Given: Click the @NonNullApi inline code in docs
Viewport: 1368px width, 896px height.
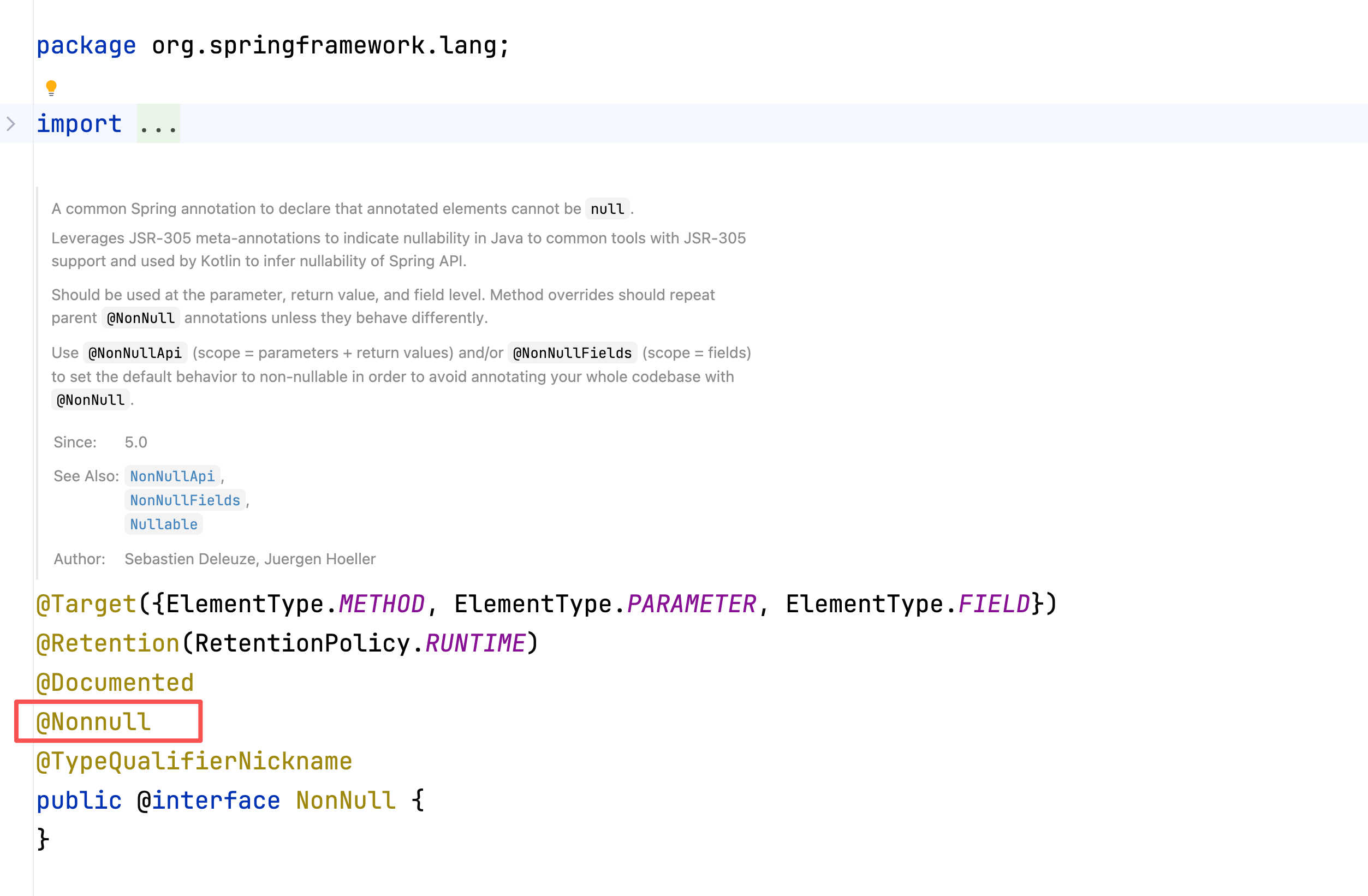Looking at the screenshot, I should [135, 353].
